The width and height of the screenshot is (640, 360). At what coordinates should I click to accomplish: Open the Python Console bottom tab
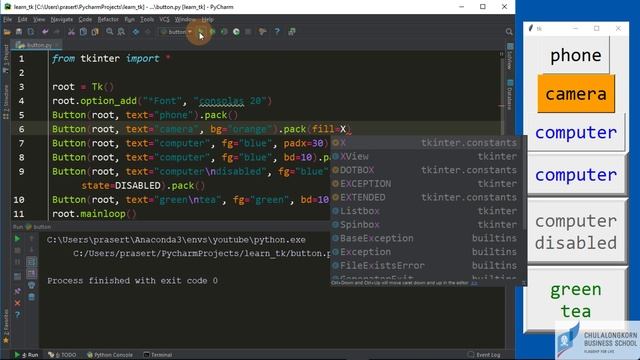[x=110, y=355]
